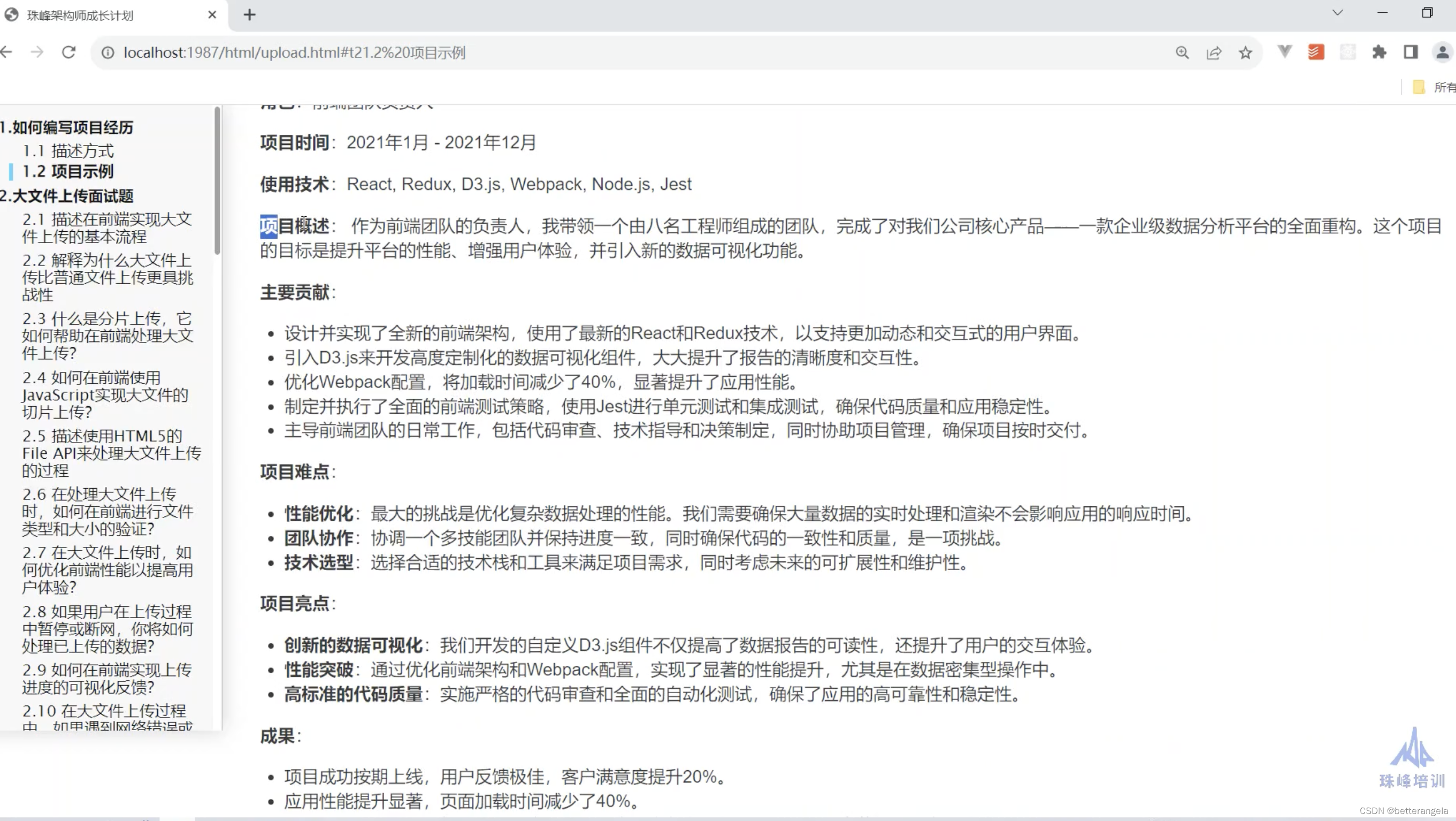Go to 1.1 描述方式 in outline

[68, 150]
